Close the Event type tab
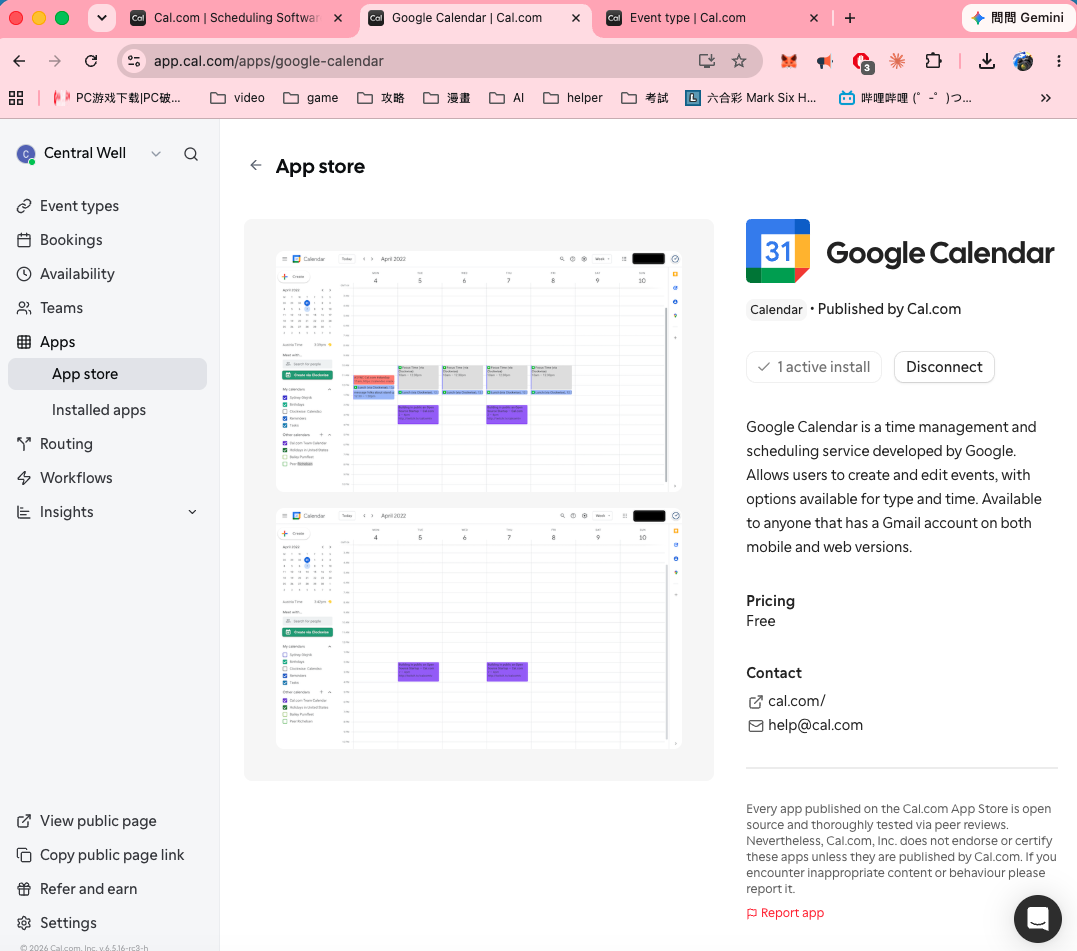The height and width of the screenshot is (951, 1077). [x=814, y=18]
